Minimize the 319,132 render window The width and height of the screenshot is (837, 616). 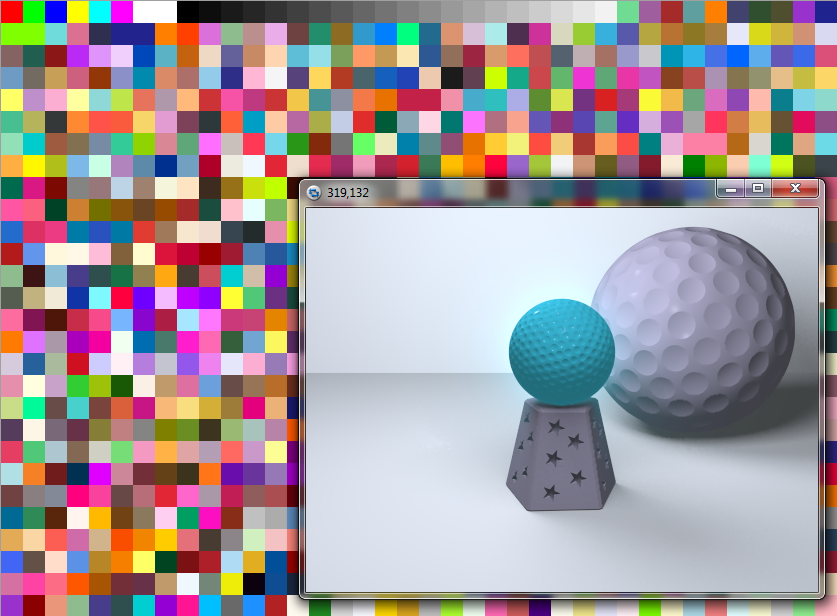731,188
